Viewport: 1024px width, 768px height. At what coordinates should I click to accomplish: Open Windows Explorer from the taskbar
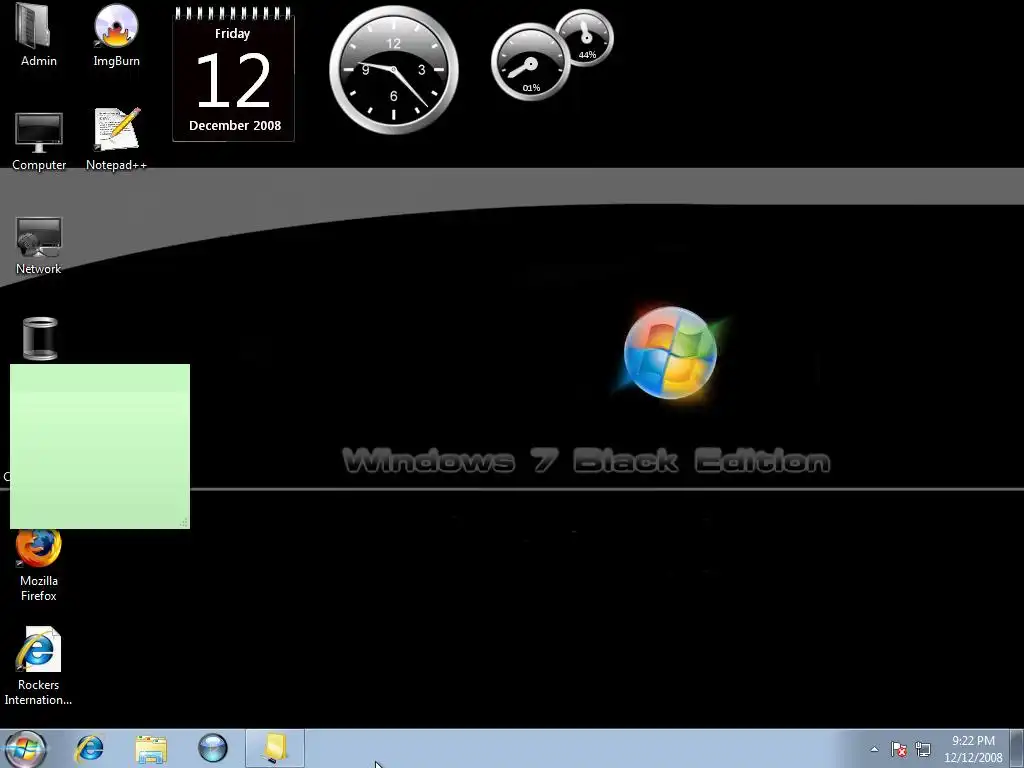[151, 748]
